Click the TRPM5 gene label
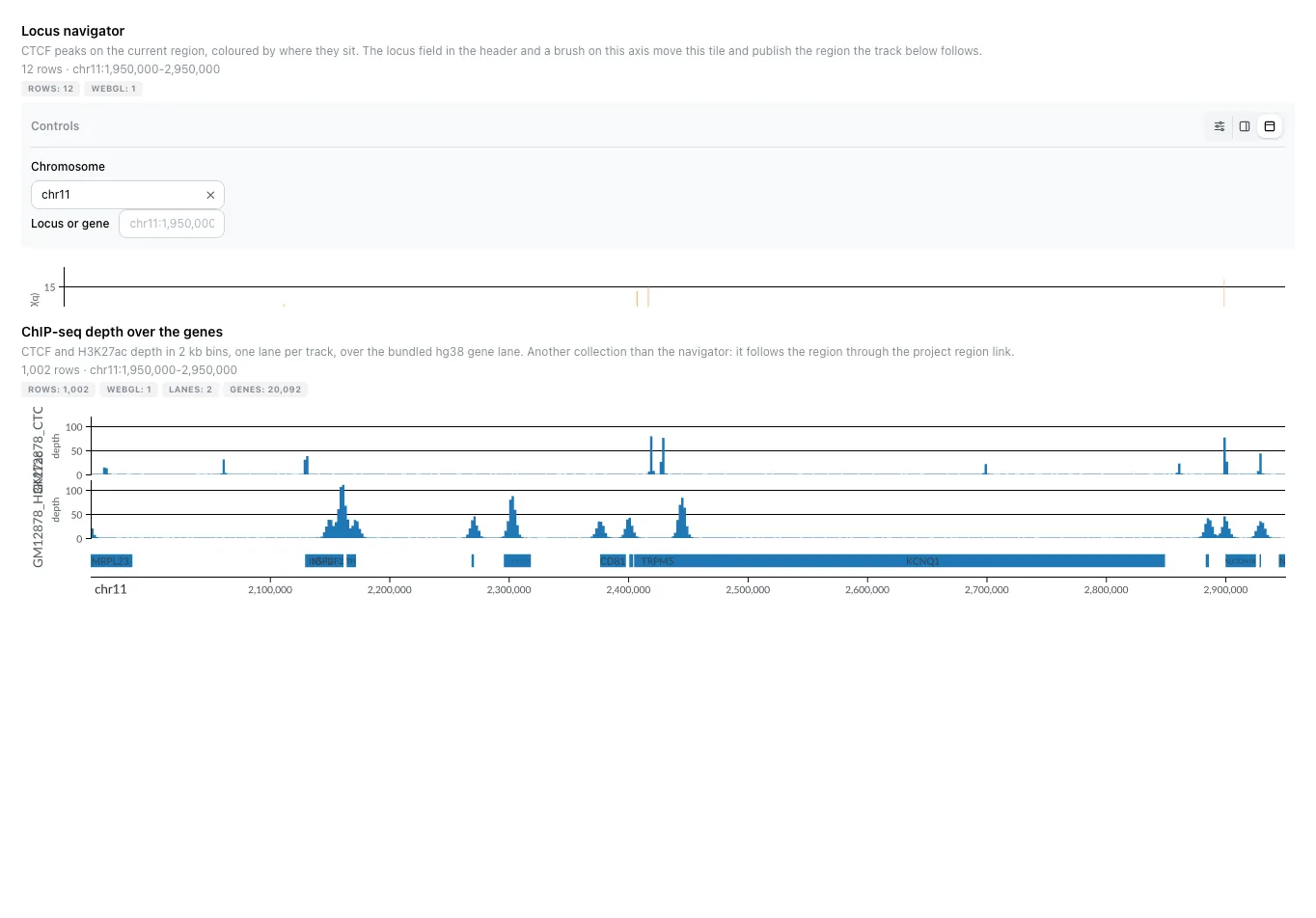Screen dimensions: 1316x918 pyautogui.click(x=657, y=561)
